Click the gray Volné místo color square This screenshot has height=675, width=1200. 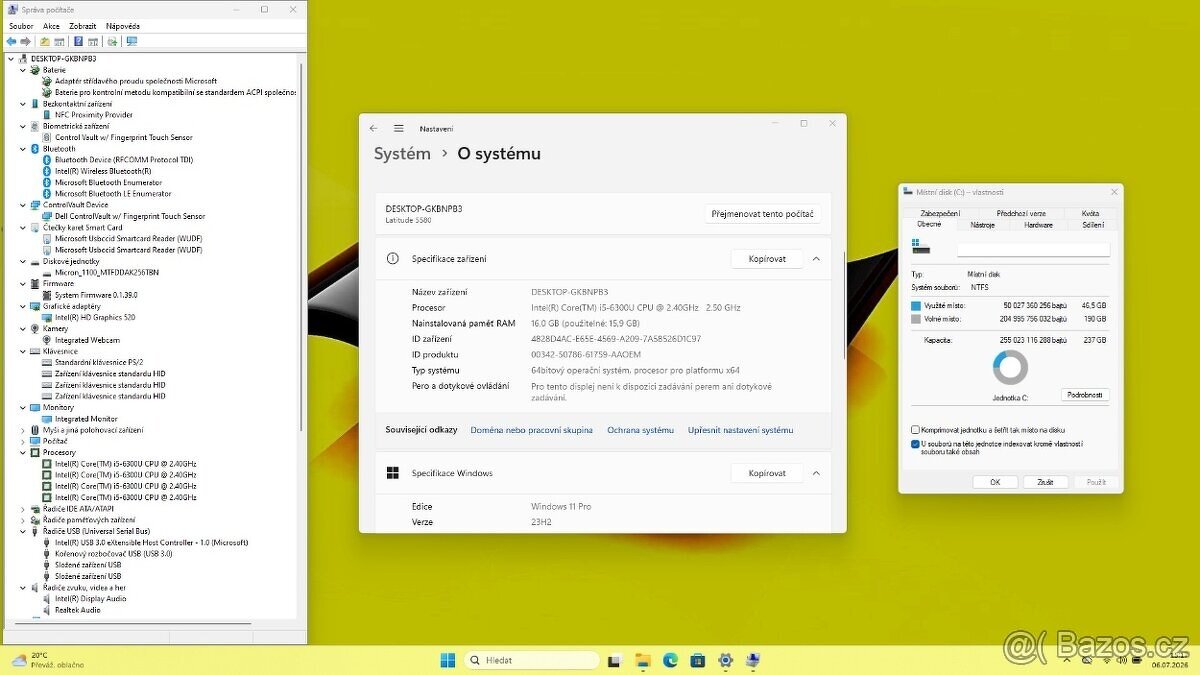[x=916, y=320]
